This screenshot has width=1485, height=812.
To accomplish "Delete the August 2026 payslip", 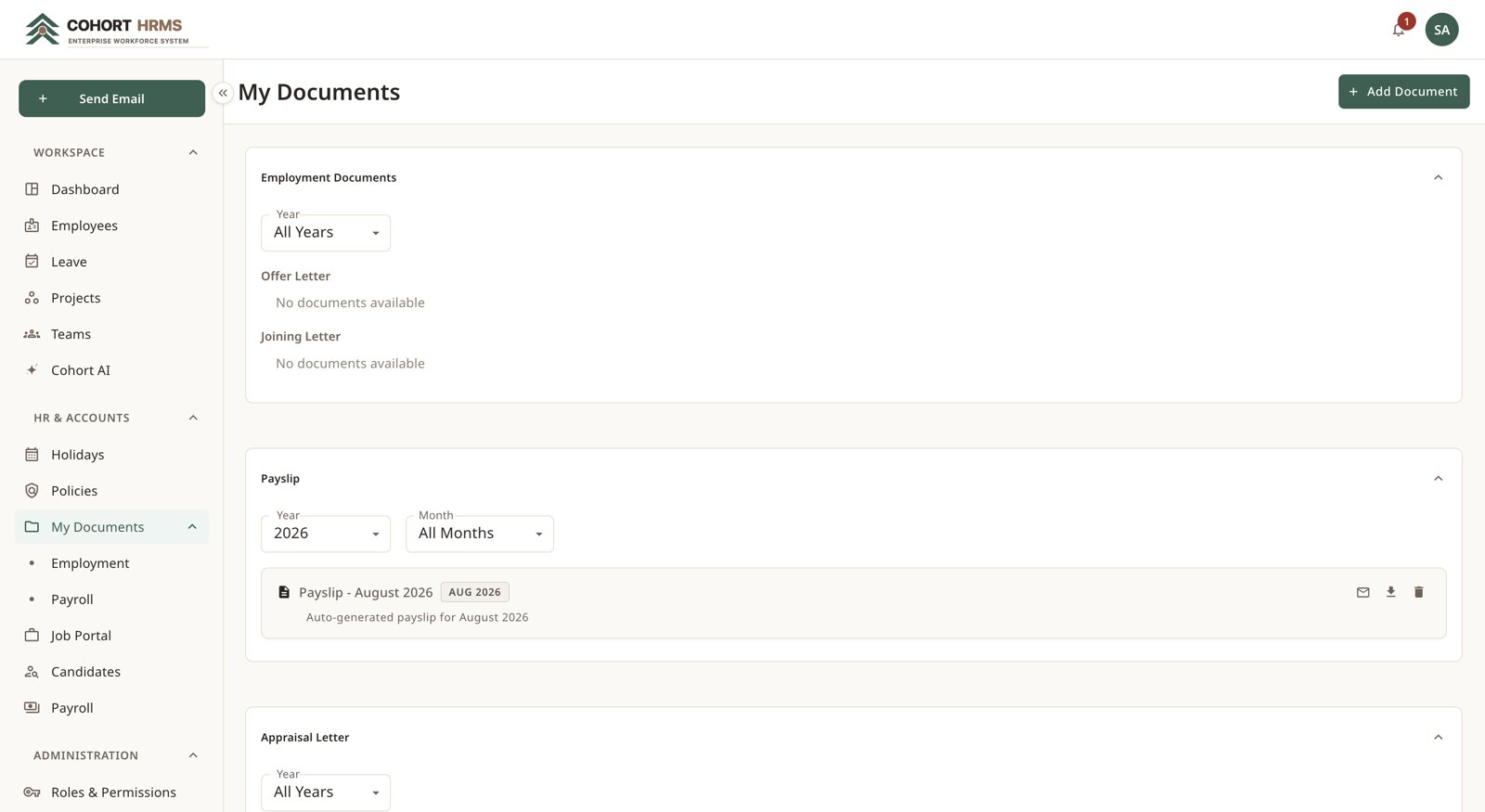I will [x=1418, y=592].
